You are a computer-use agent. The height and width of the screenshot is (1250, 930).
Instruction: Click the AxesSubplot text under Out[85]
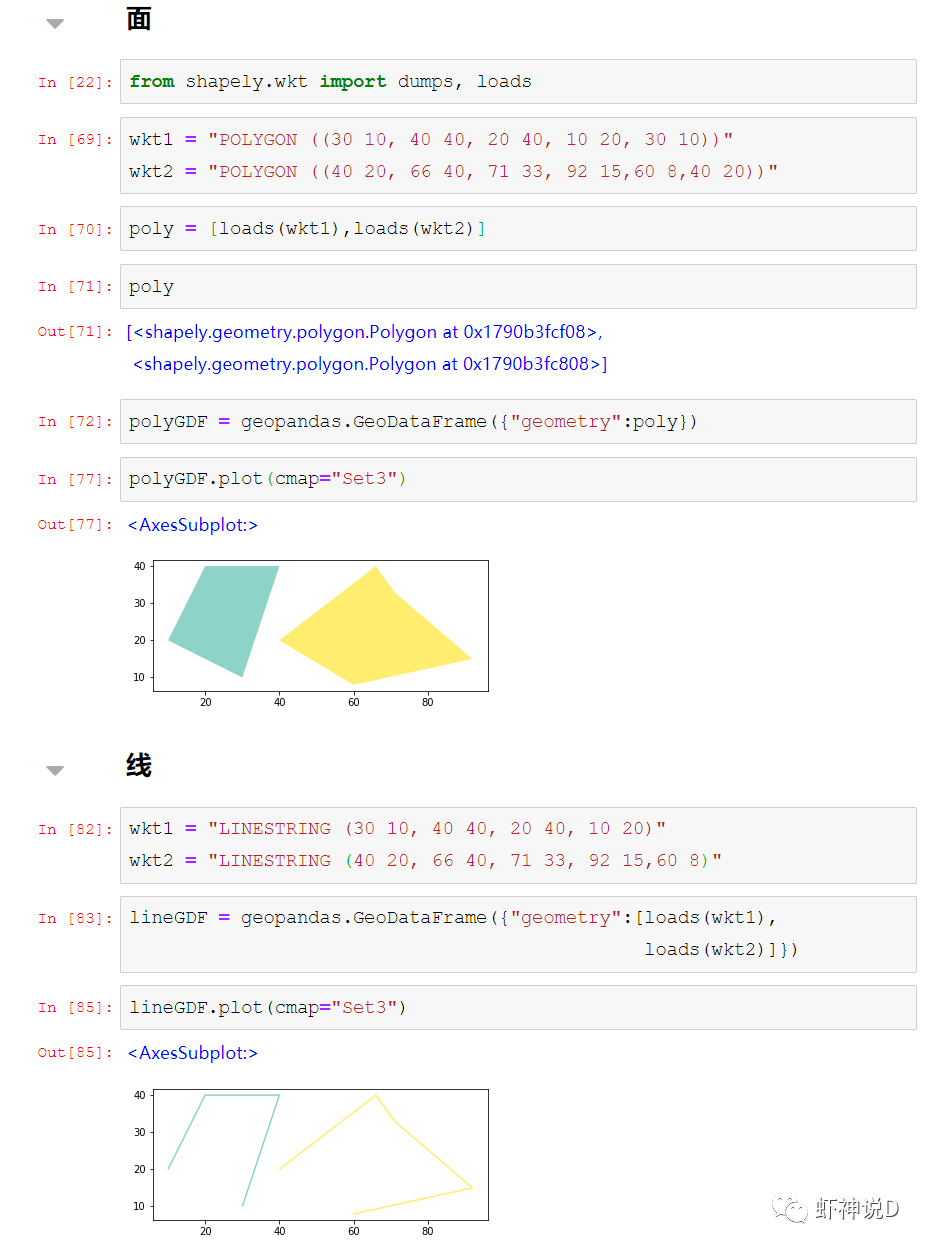click(193, 1053)
